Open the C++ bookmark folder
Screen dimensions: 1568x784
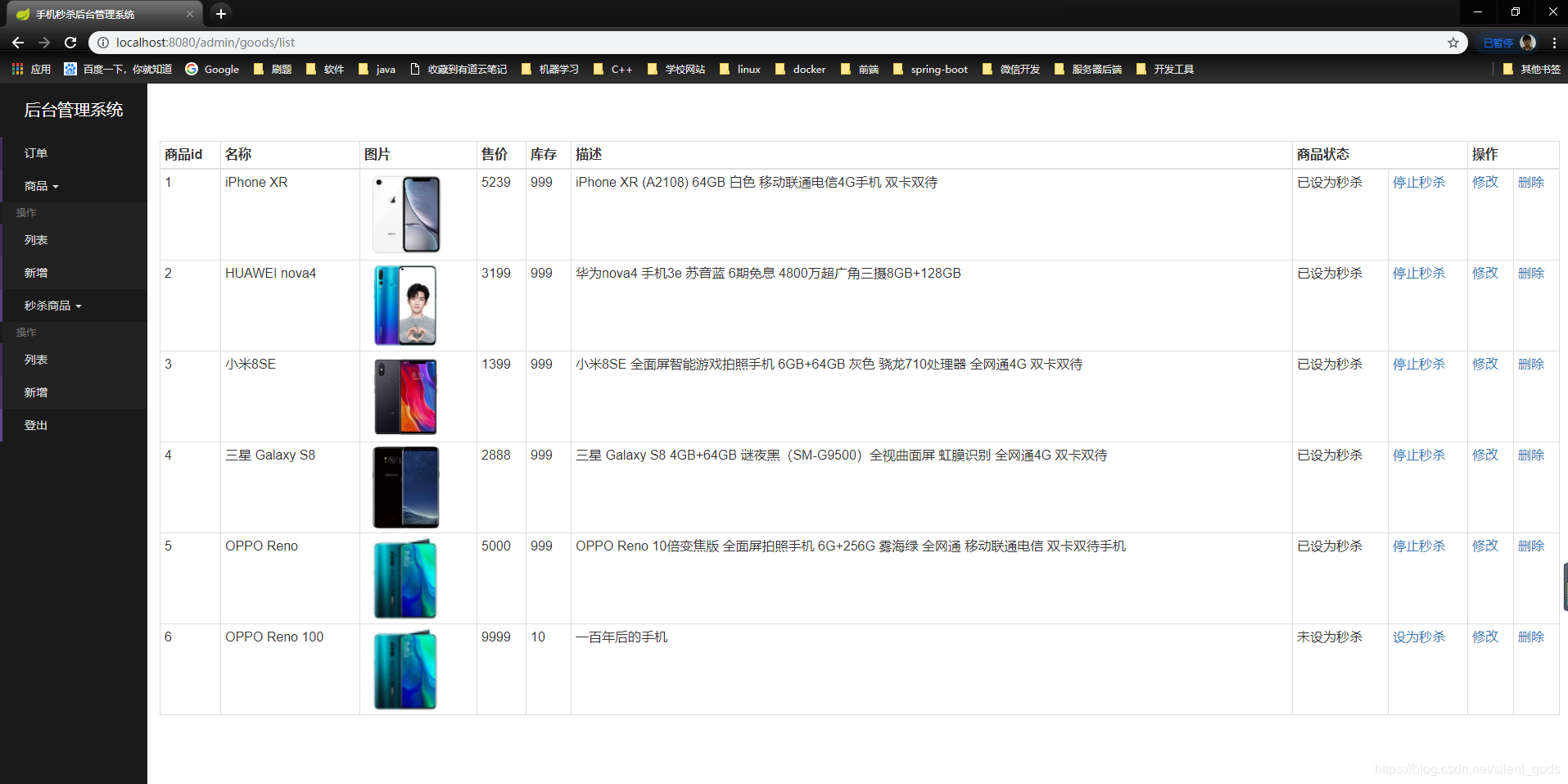[x=612, y=70]
